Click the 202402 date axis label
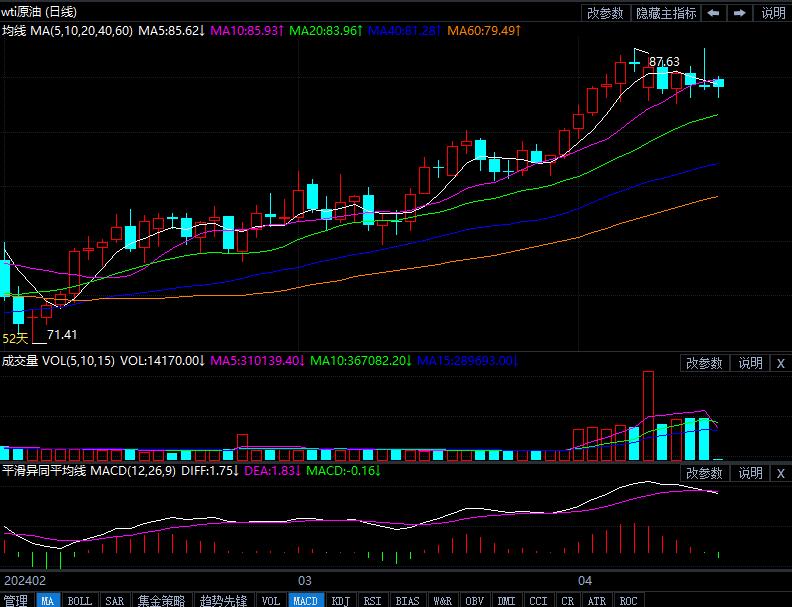 tap(25, 581)
